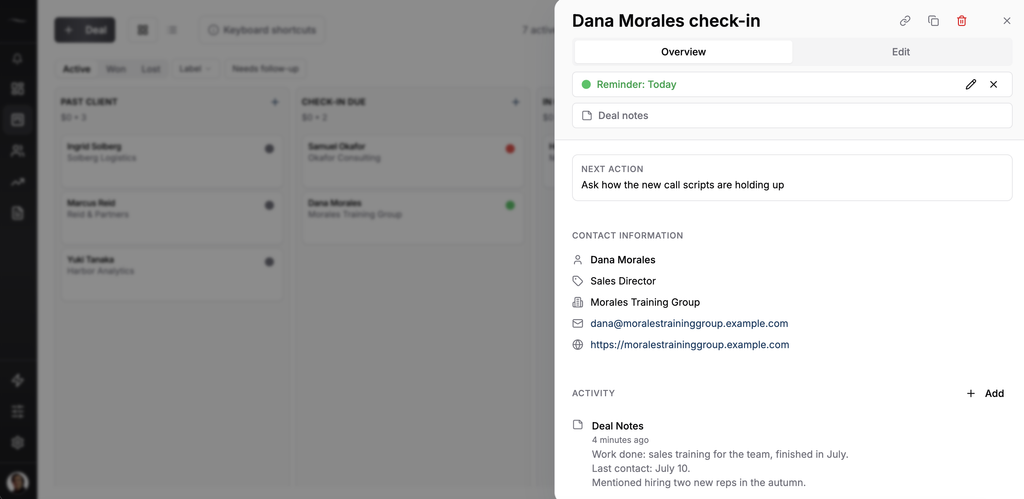The width and height of the screenshot is (1024, 499).
Task: Click the CHECK-IN DUE column header
Action: pyautogui.click(x=333, y=102)
